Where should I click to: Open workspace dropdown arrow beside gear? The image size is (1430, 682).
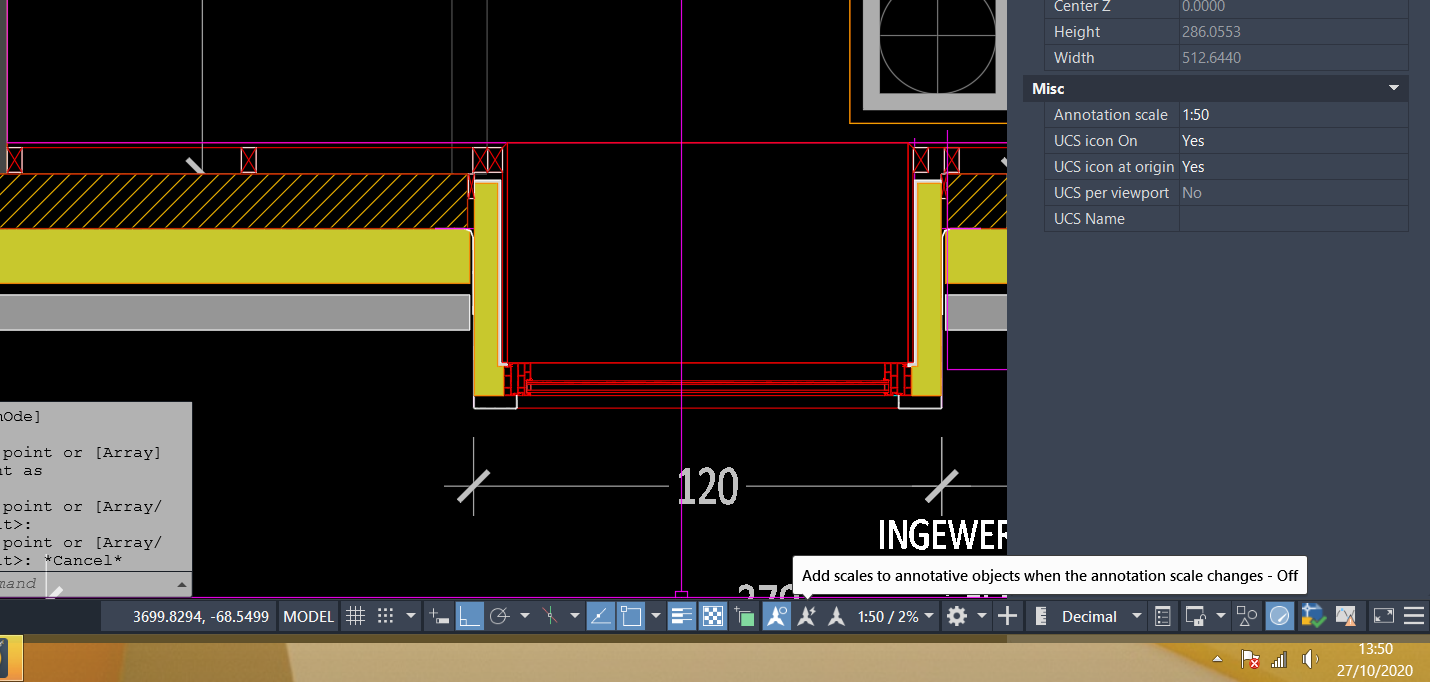tap(982, 616)
